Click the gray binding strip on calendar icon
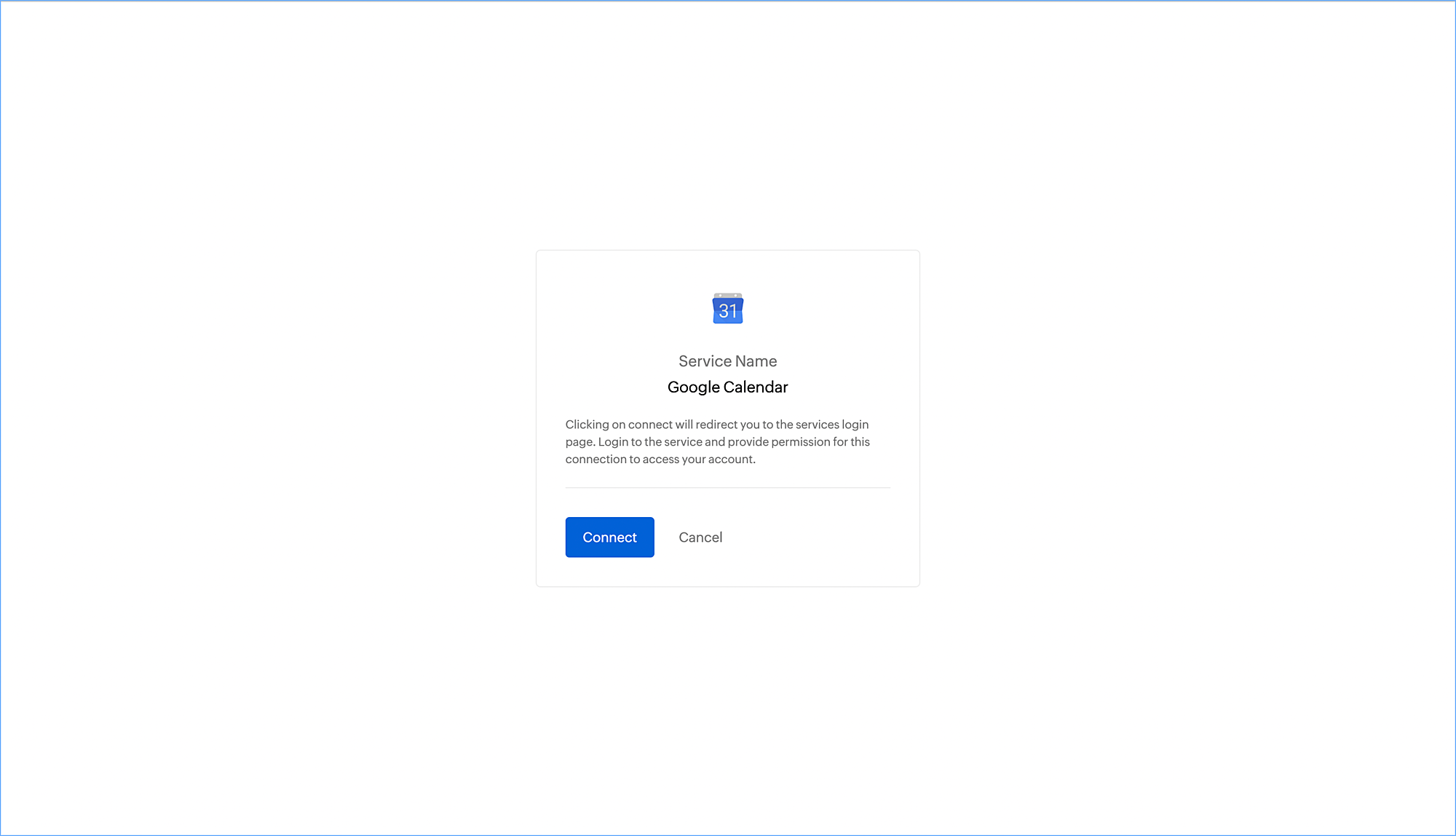The image size is (1456, 836). 727,295
